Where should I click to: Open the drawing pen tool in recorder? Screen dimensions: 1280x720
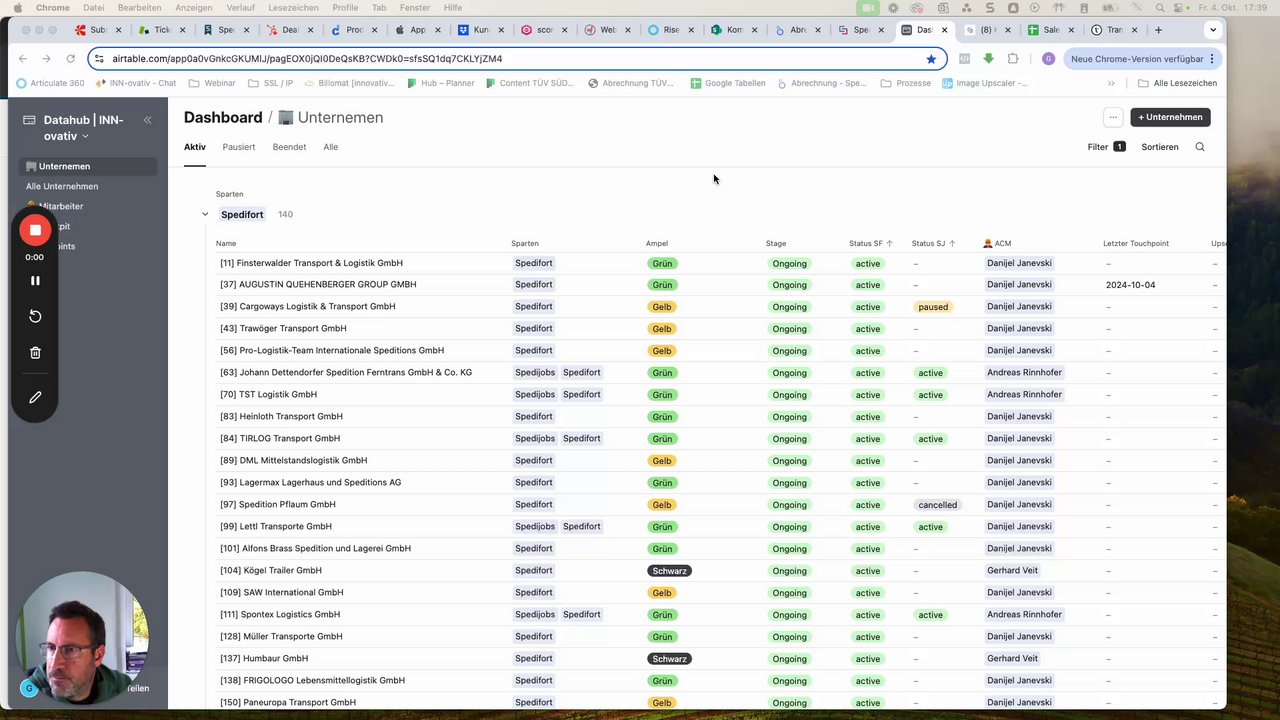[35, 397]
